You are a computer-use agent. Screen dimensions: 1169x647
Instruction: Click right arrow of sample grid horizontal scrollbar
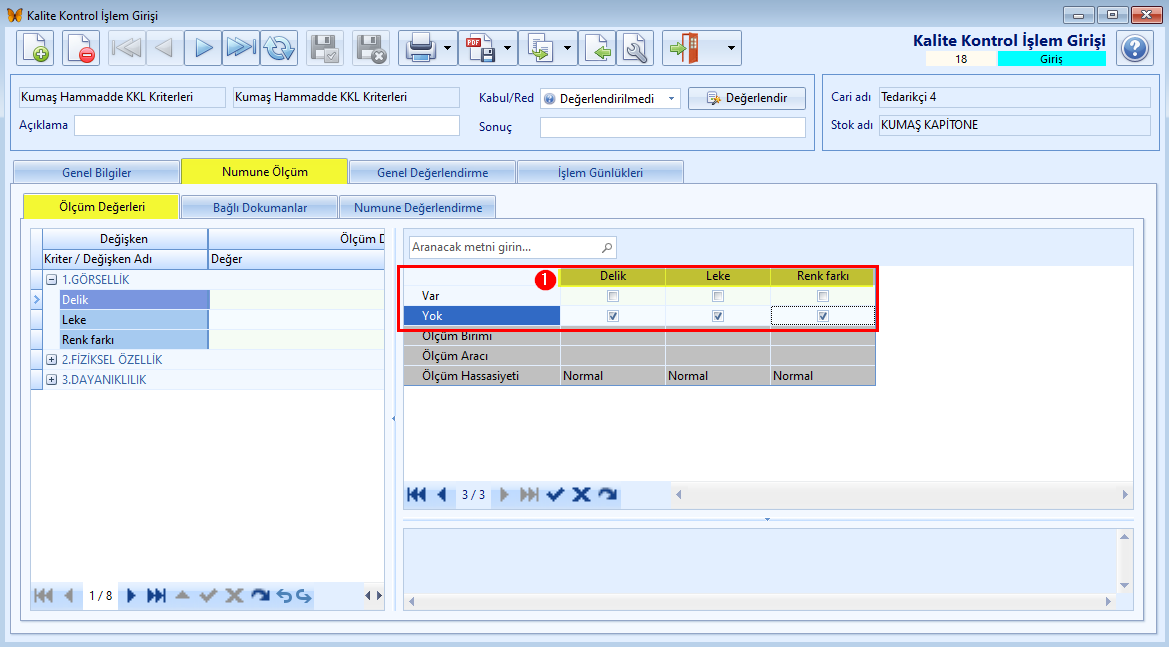pyautogui.click(x=1125, y=494)
